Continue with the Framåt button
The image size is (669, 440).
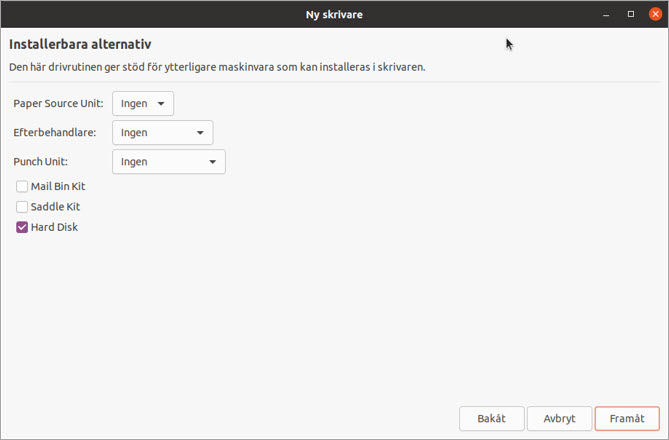point(627,419)
